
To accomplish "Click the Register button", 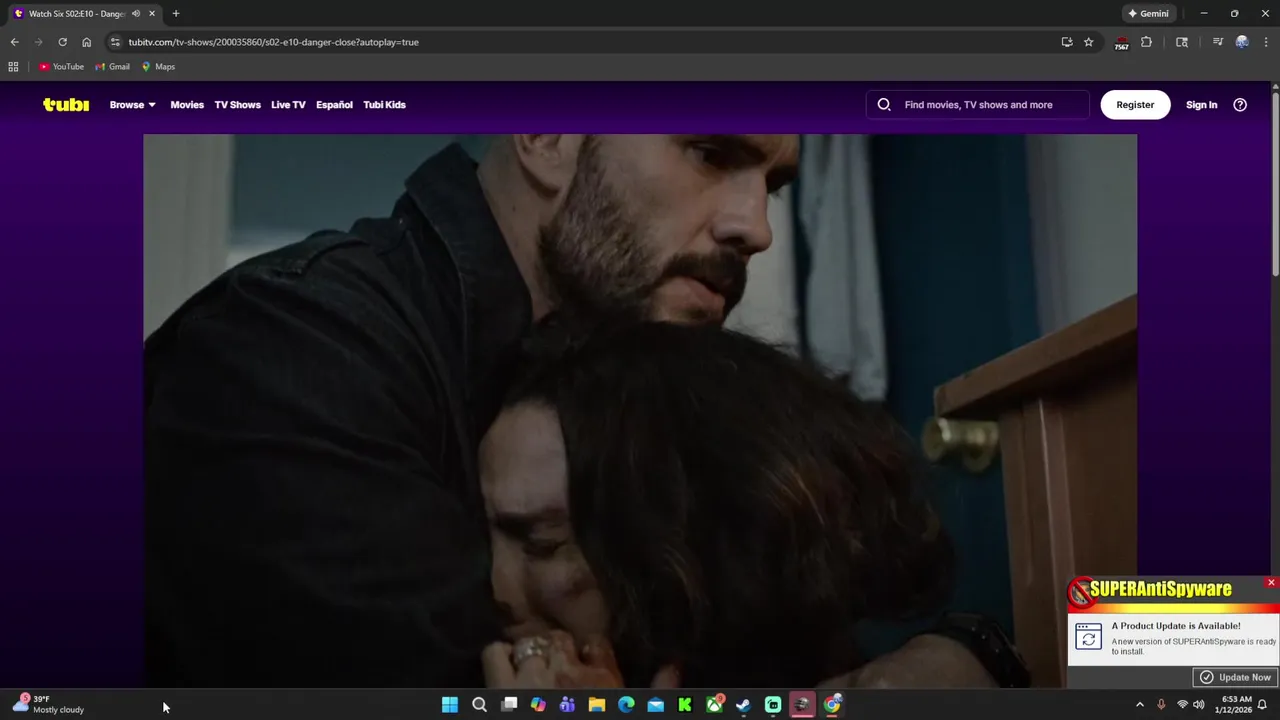I will 1135,105.
